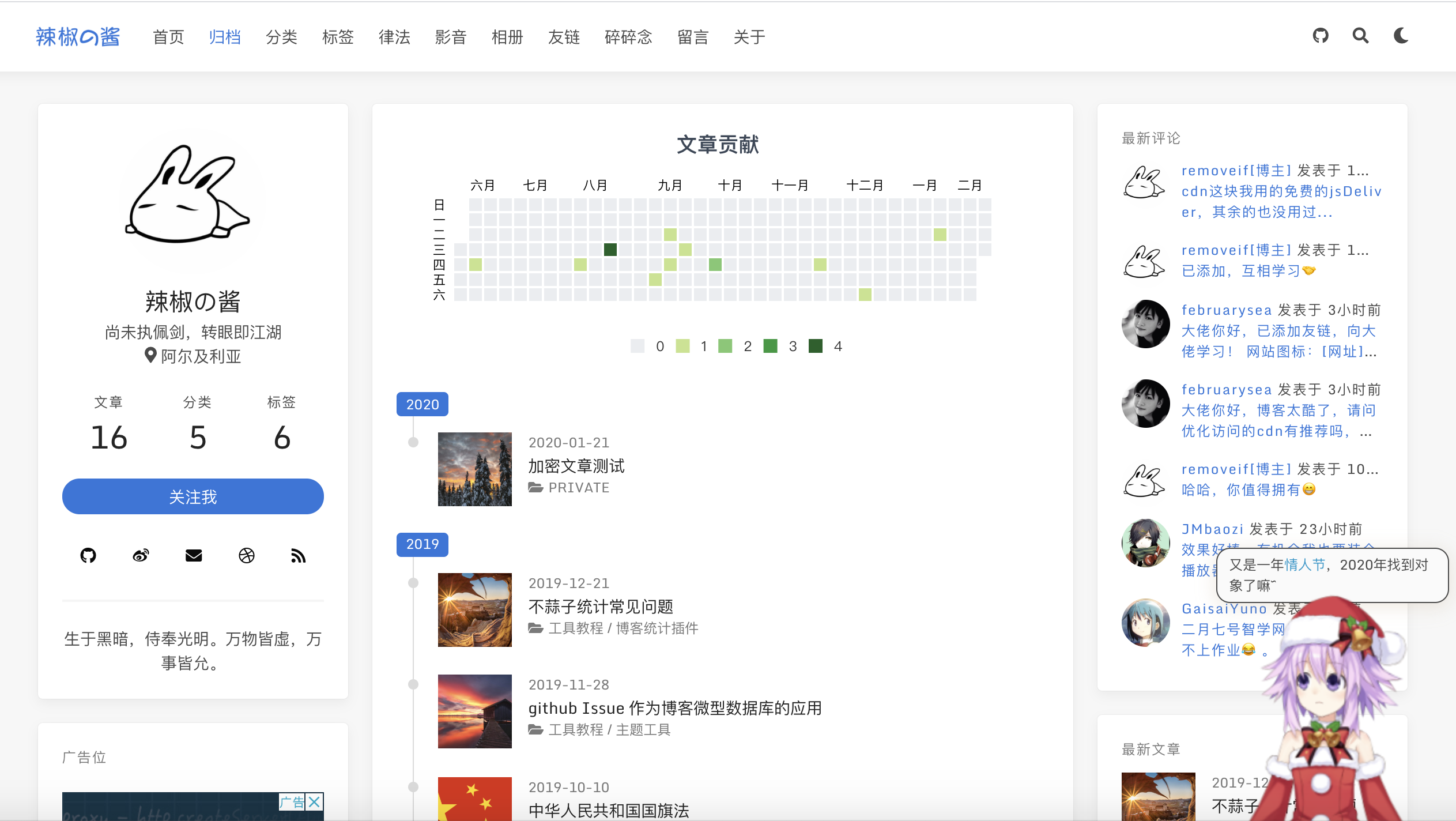The width and height of the screenshot is (1456, 821).
Task: Open the 标签 menu item
Action: (x=338, y=37)
